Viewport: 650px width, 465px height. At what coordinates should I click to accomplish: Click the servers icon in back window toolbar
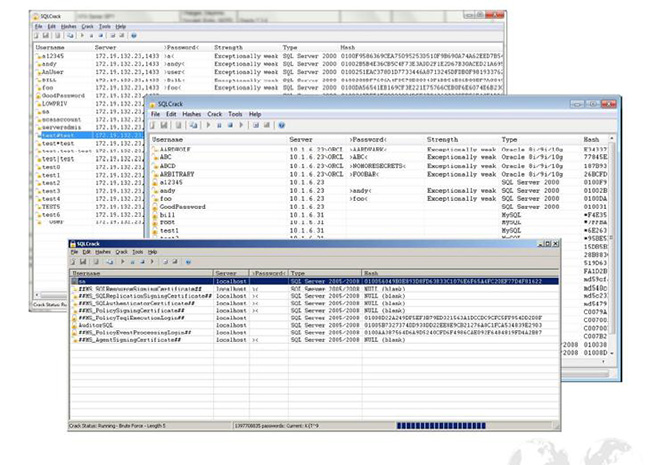coord(70,36)
